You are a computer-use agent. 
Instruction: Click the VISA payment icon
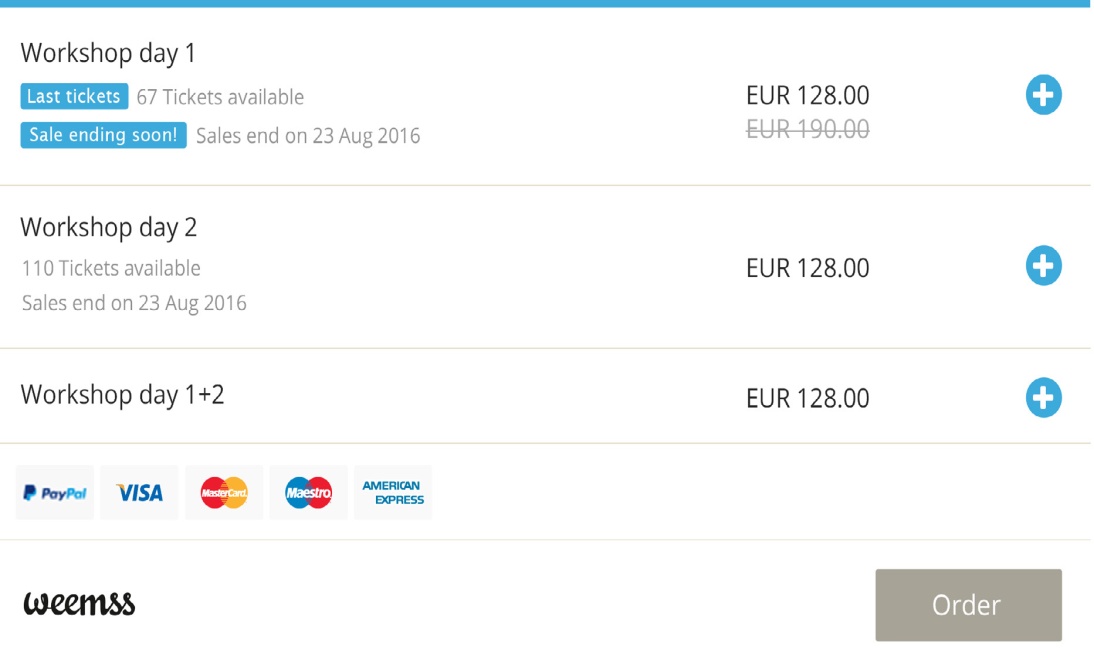pos(139,493)
